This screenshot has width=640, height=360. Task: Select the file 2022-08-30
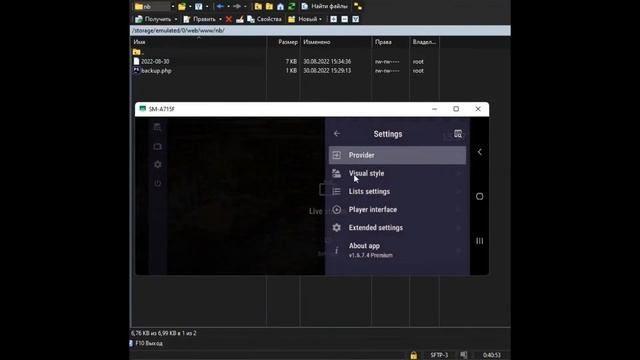pyautogui.click(x=151, y=61)
